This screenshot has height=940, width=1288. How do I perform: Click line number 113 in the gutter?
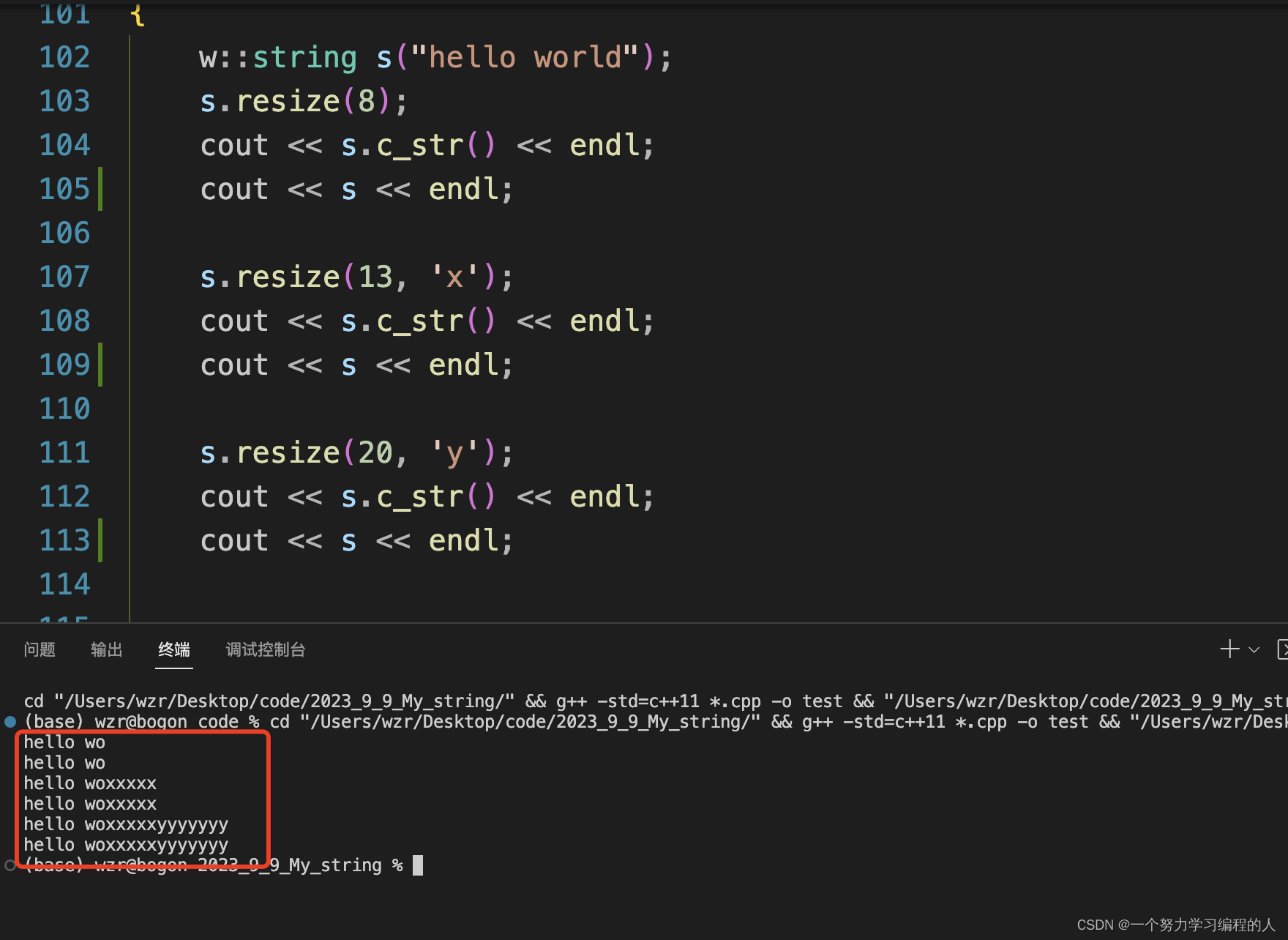point(64,540)
